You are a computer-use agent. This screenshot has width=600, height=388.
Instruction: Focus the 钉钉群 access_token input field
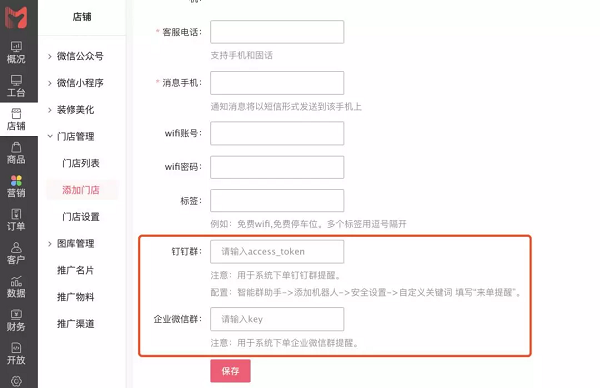(x=277, y=252)
